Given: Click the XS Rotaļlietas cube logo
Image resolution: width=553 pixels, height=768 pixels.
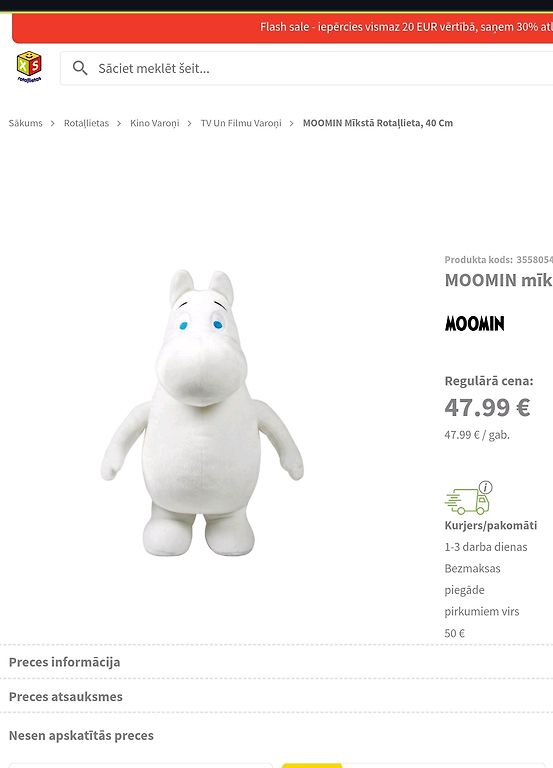Looking at the screenshot, I should [29, 67].
